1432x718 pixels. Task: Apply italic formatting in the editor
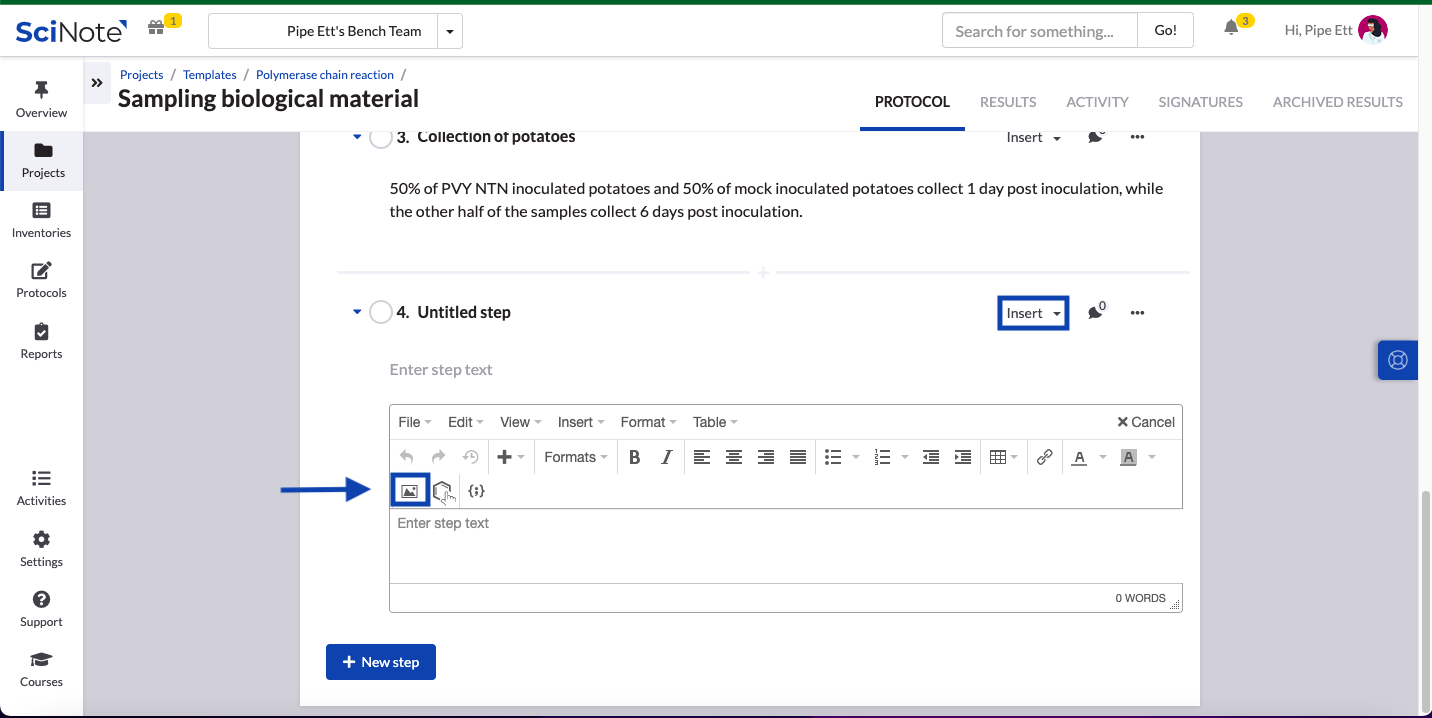[x=666, y=457]
